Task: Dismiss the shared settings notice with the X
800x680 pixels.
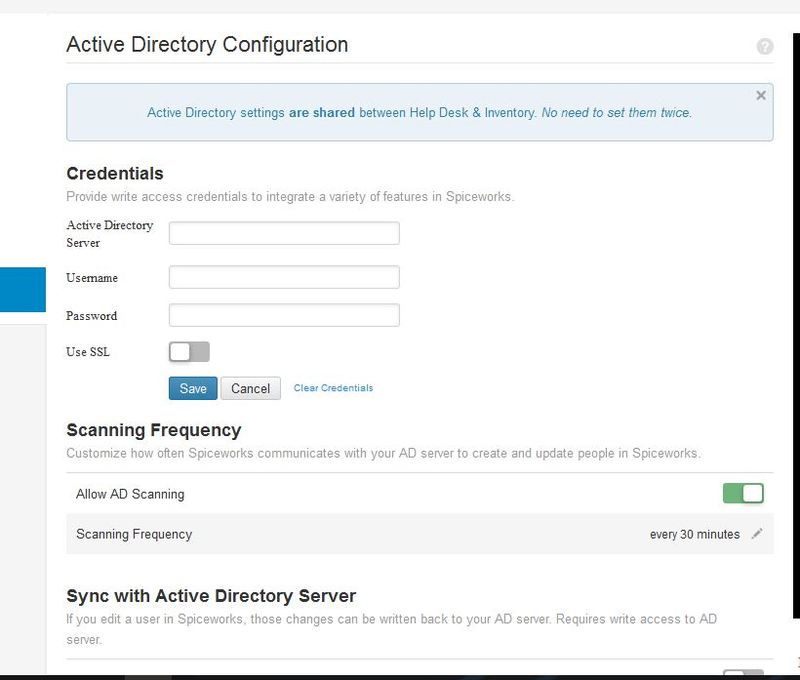Action: click(x=761, y=94)
